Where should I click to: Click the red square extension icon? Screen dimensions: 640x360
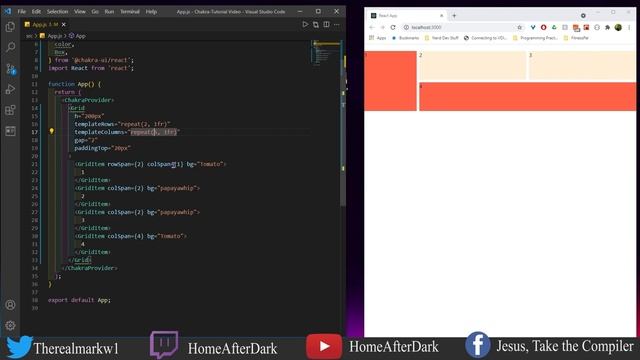(586, 27)
